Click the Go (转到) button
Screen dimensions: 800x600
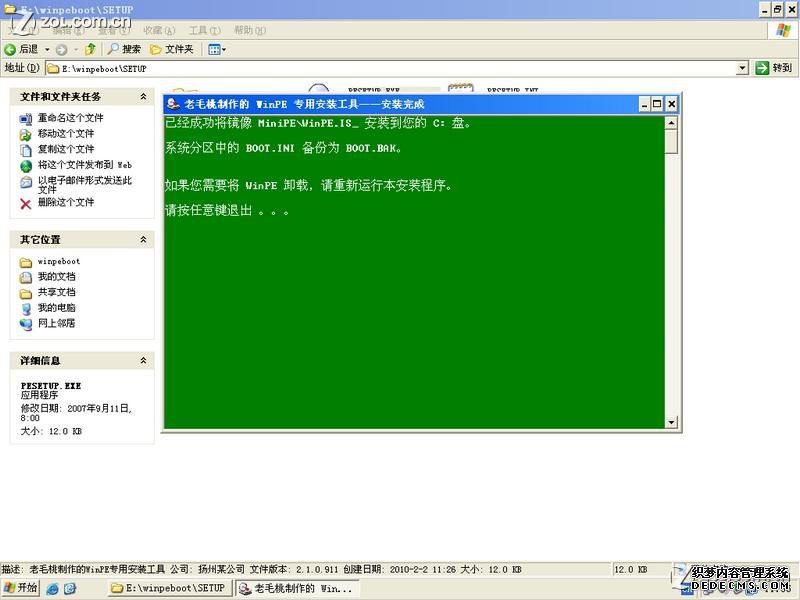(773, 68)
